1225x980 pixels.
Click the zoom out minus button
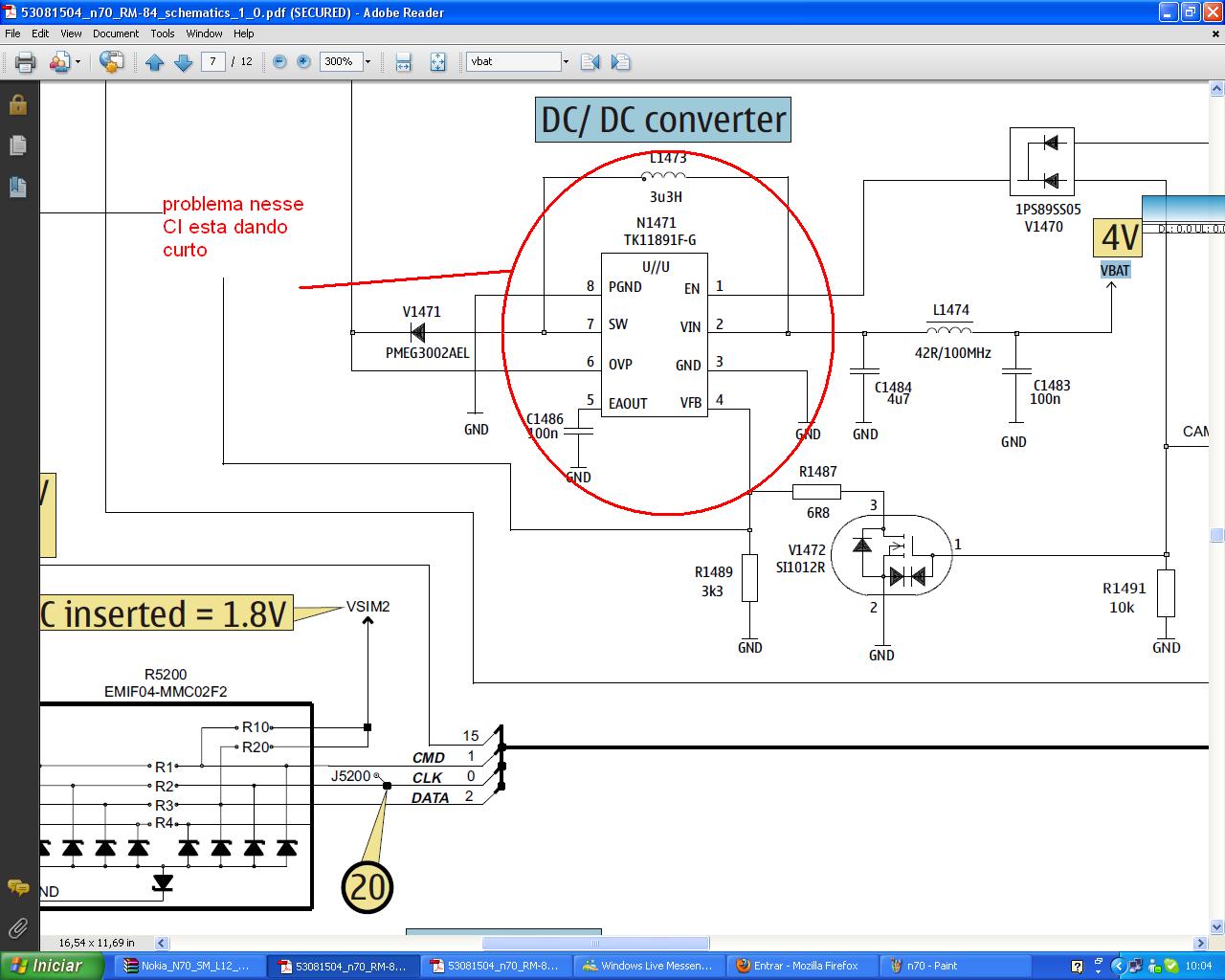click(279, 61)
